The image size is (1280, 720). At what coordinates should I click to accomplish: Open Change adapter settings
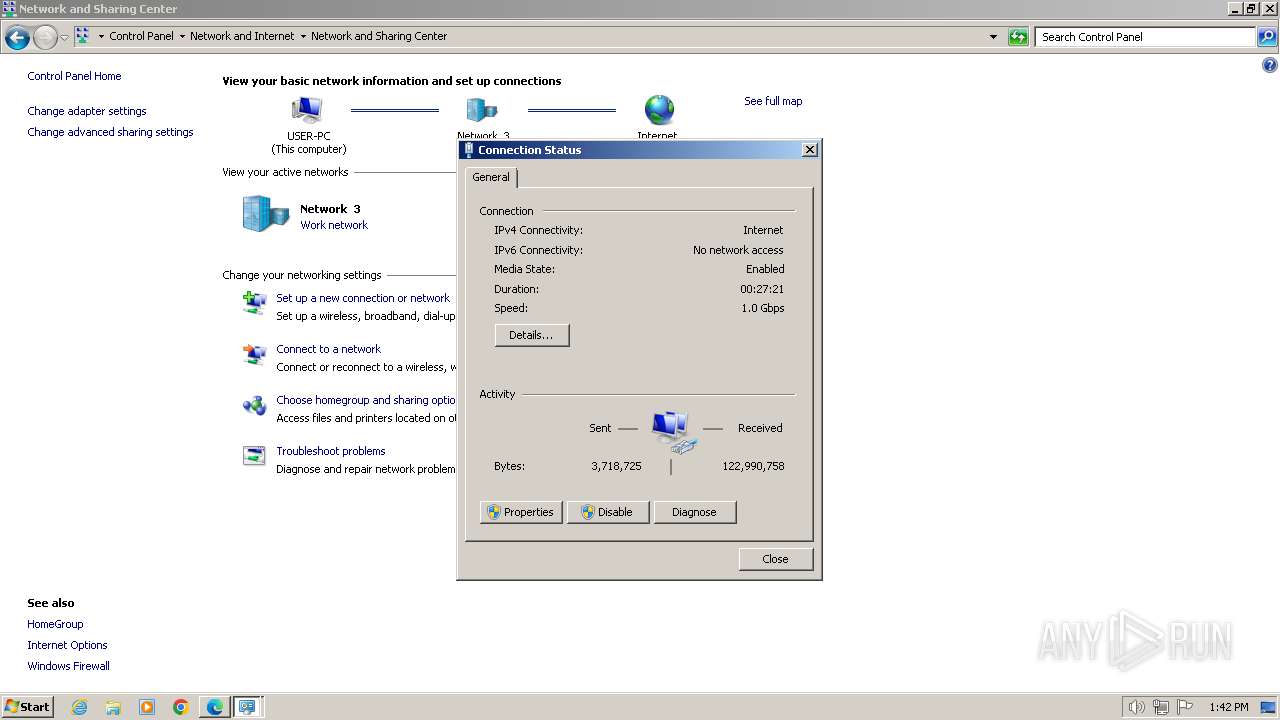coord(87,111)
